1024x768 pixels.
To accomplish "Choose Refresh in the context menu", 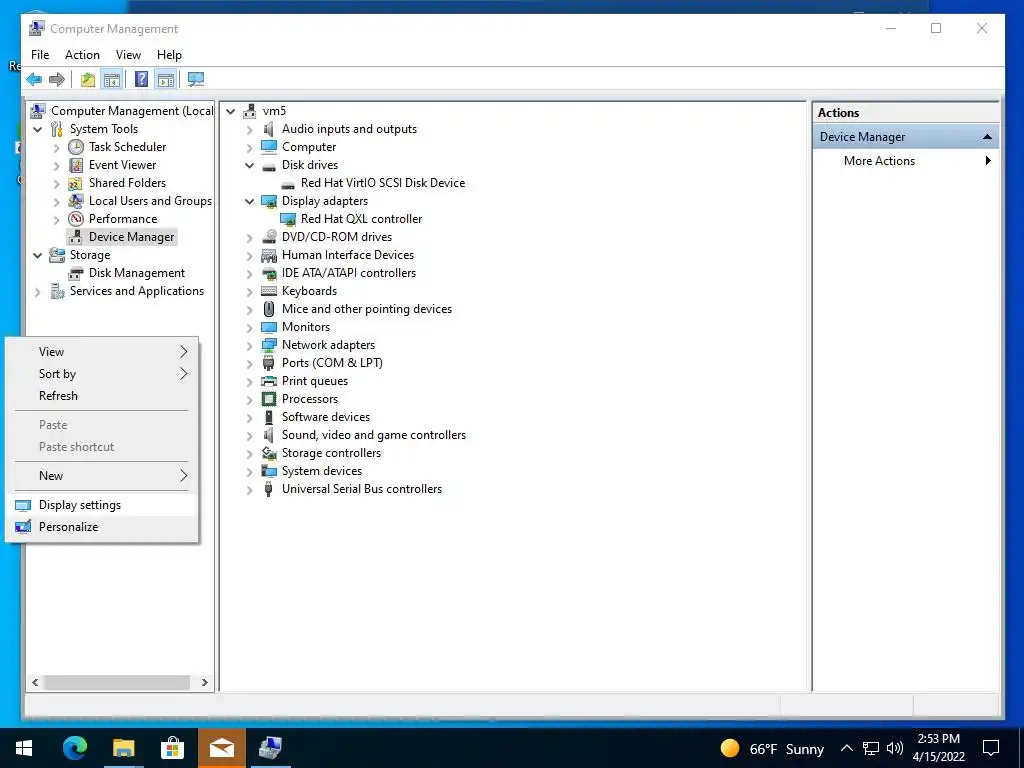I will (x=102, y=396).
